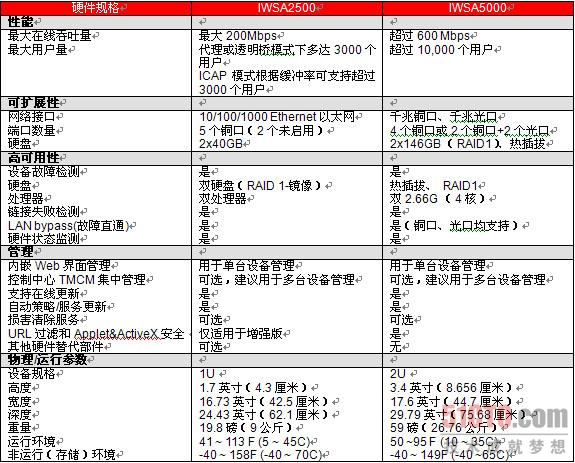Screen dimensions: 575x463
Task: Click 千兆铜口、千兆光口 text
Action: coord(443,117)
